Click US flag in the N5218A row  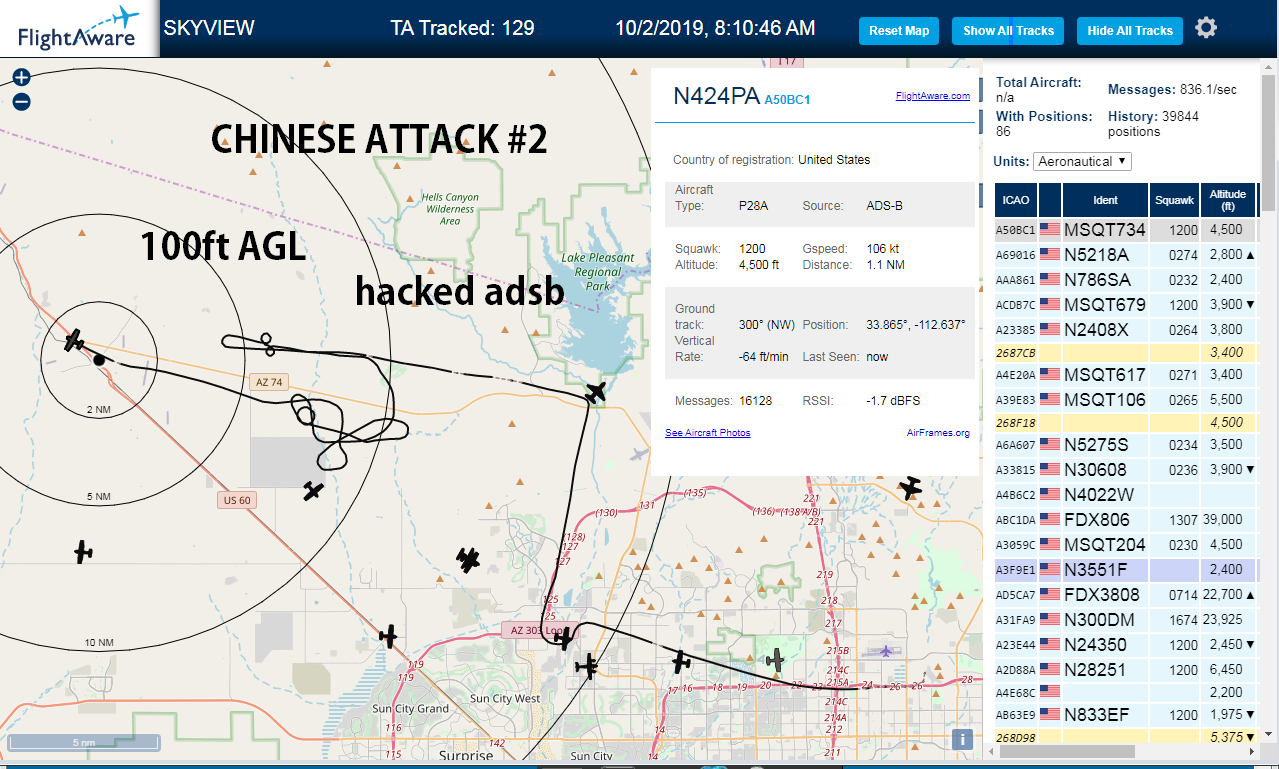click(x=1050, y=255)
